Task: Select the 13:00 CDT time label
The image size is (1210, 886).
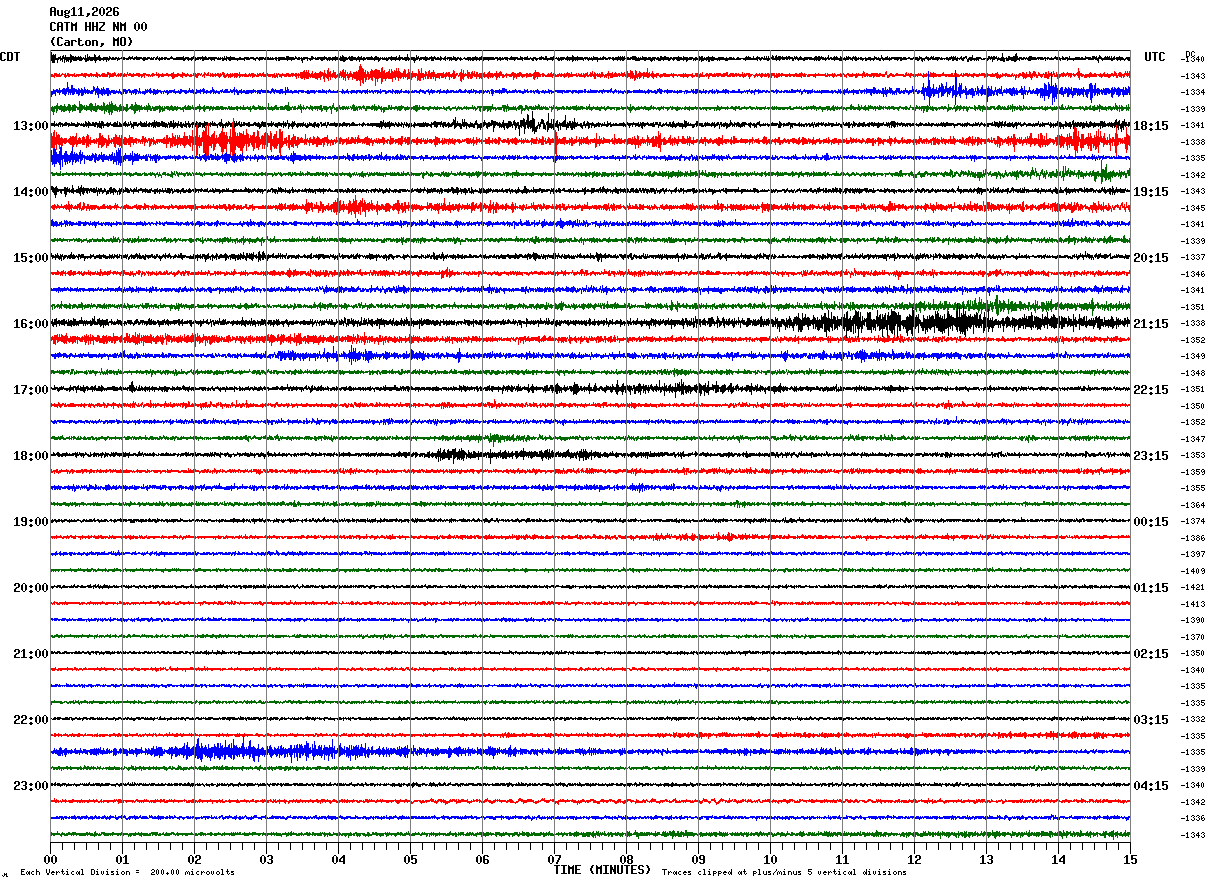Action: click(31, 125)
